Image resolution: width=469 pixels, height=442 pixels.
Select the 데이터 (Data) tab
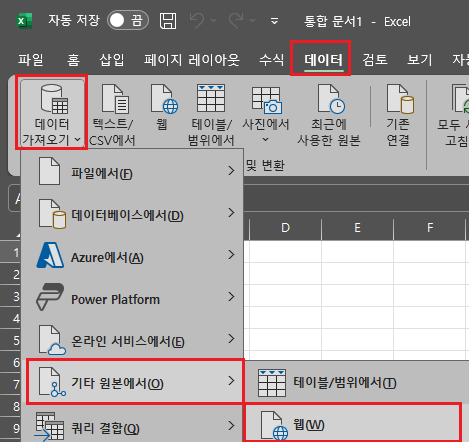[x=323, y=60]
